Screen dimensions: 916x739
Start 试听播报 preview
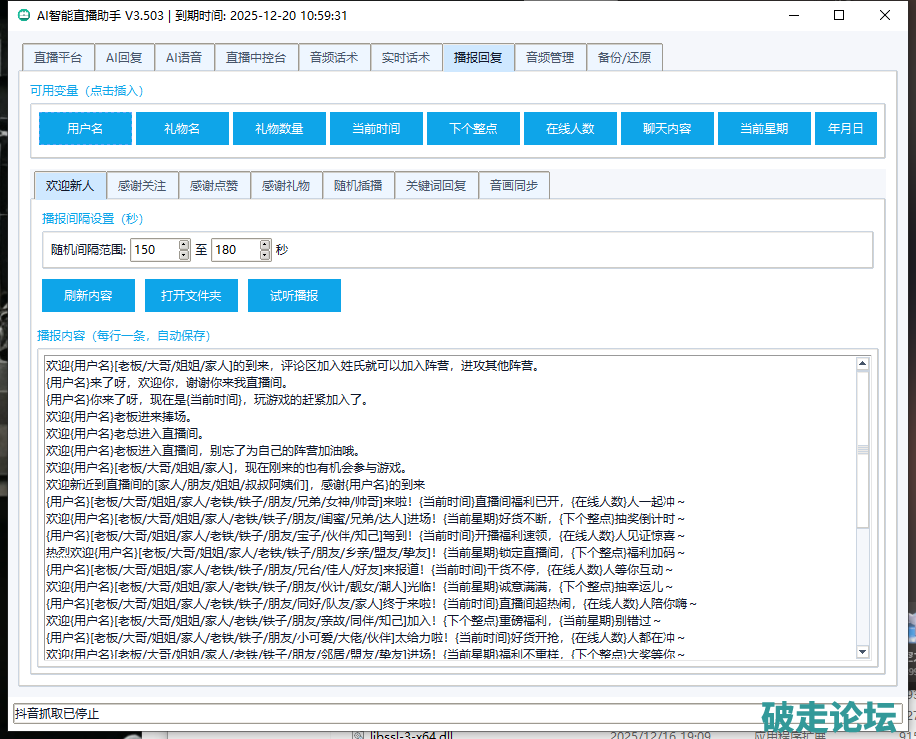tap(294, 296)
